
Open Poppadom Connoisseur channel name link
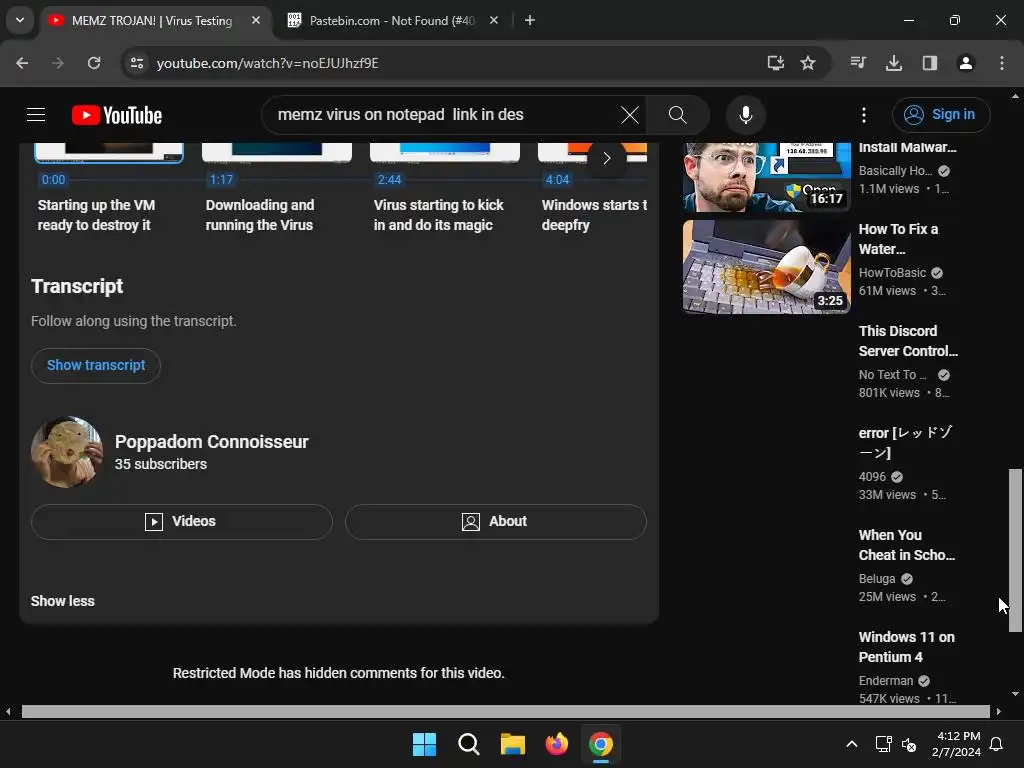212,441
